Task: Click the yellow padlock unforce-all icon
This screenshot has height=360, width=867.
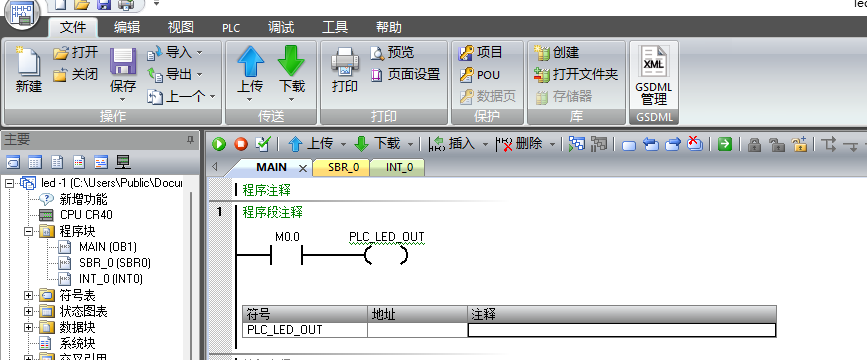Action: 800,144
